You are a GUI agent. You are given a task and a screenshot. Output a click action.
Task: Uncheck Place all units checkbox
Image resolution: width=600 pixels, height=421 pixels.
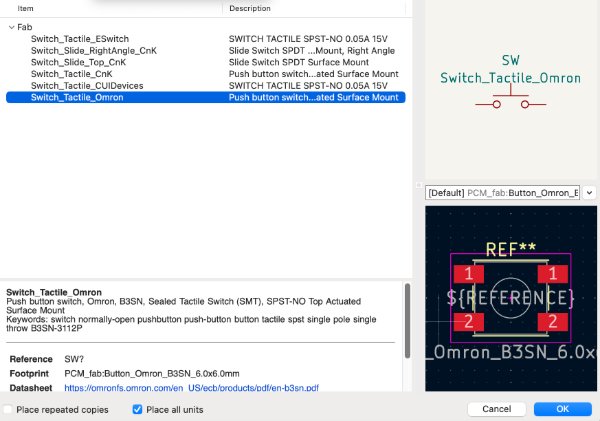pyautogui.click(x=137, y=410)
